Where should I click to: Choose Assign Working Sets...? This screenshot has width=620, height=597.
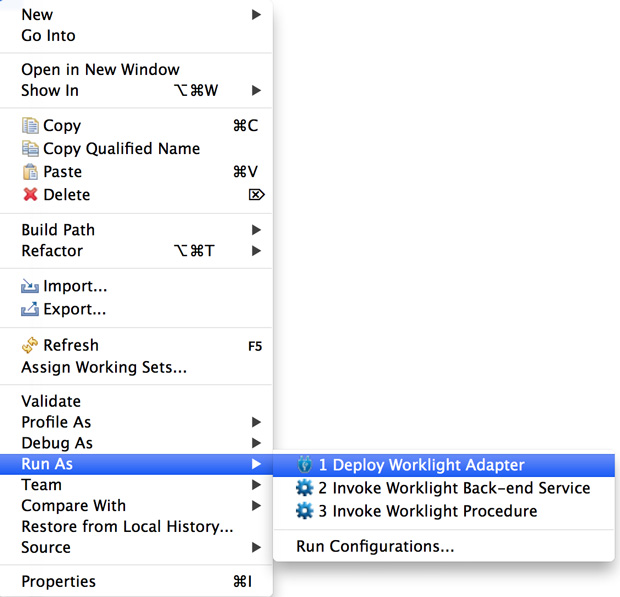tap(136, 367)
